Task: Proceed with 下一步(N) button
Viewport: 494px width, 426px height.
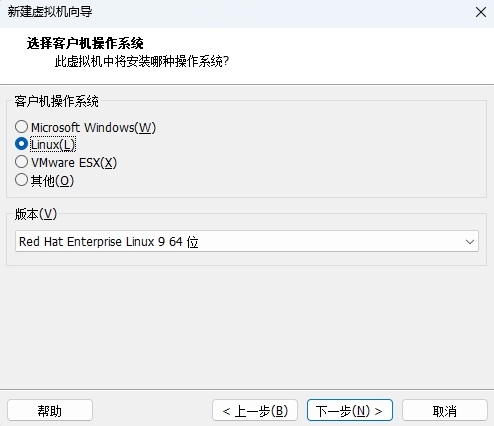Action: point(350,410)
